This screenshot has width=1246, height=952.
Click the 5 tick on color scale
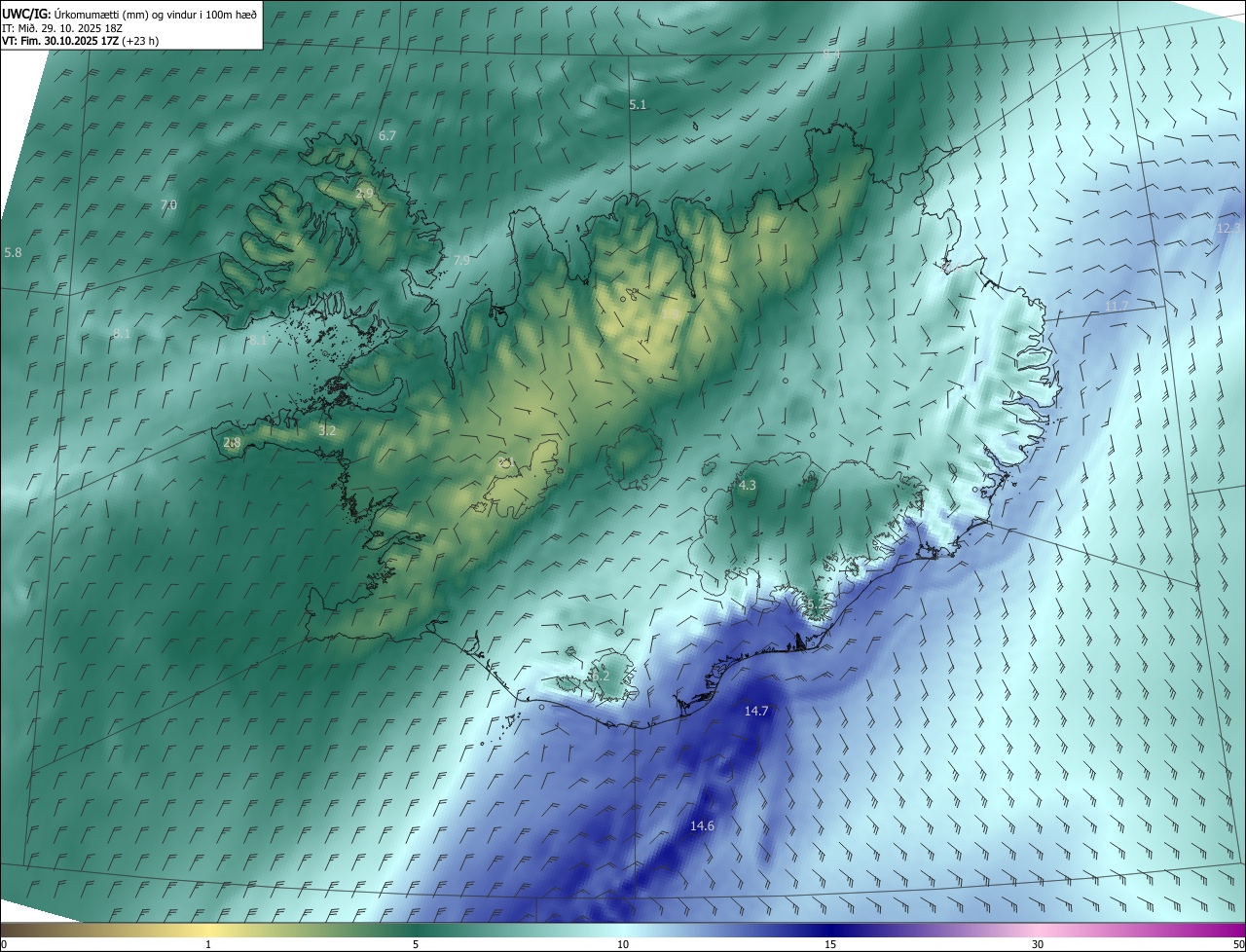(x=416, y=944)
